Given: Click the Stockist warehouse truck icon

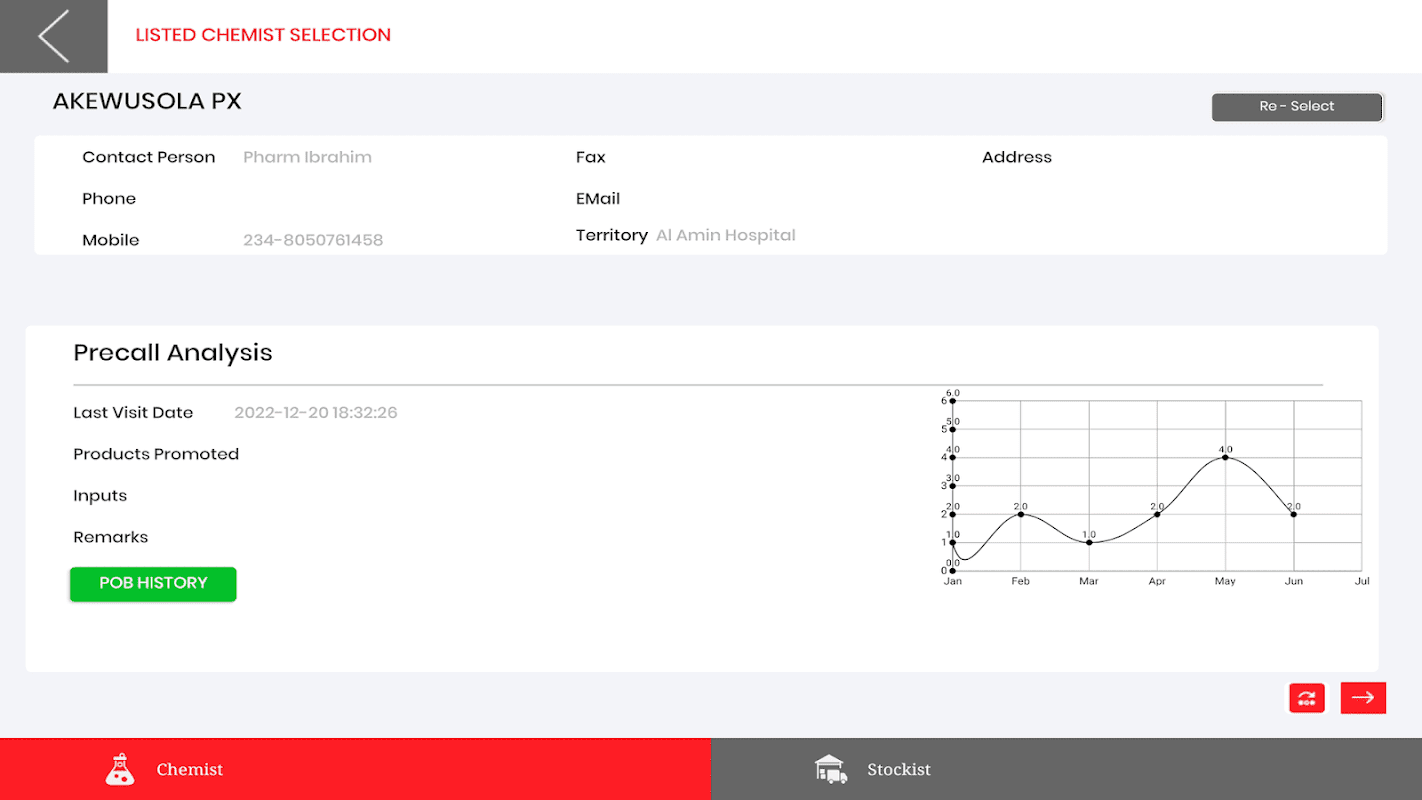Looking at the screenshot, I should pos(831,769).
